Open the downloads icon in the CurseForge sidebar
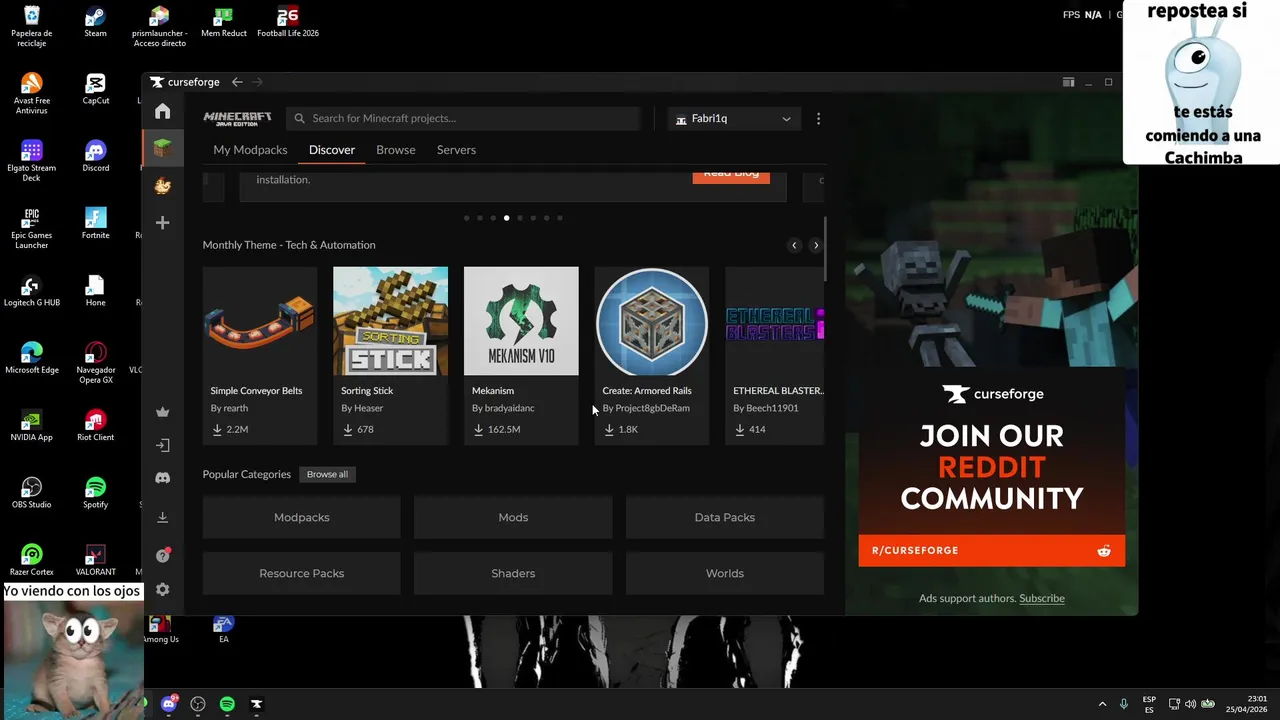1280x720 pixels. pyautogui.click(x=162, y=517)
